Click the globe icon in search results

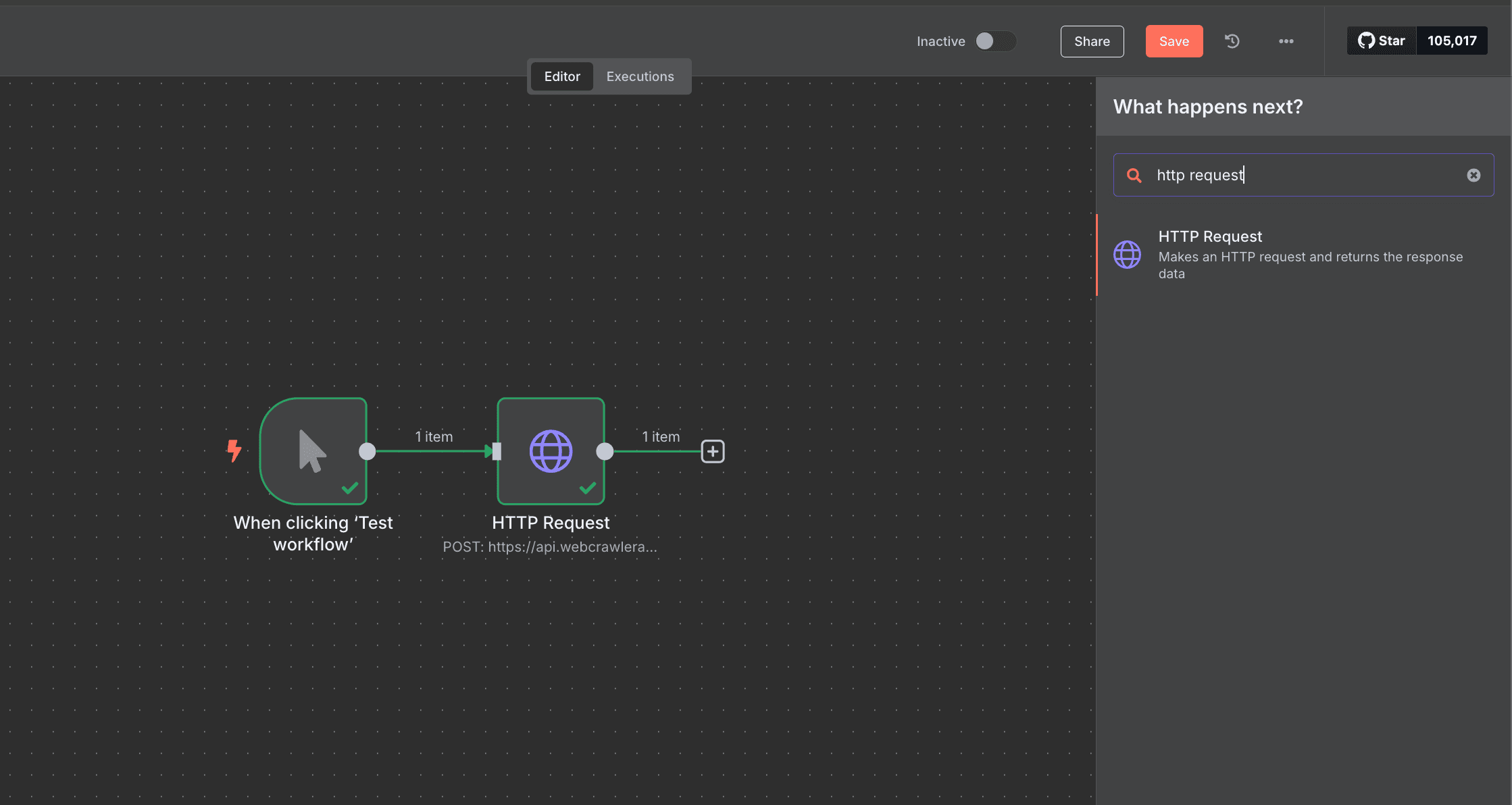[1128, 255]
